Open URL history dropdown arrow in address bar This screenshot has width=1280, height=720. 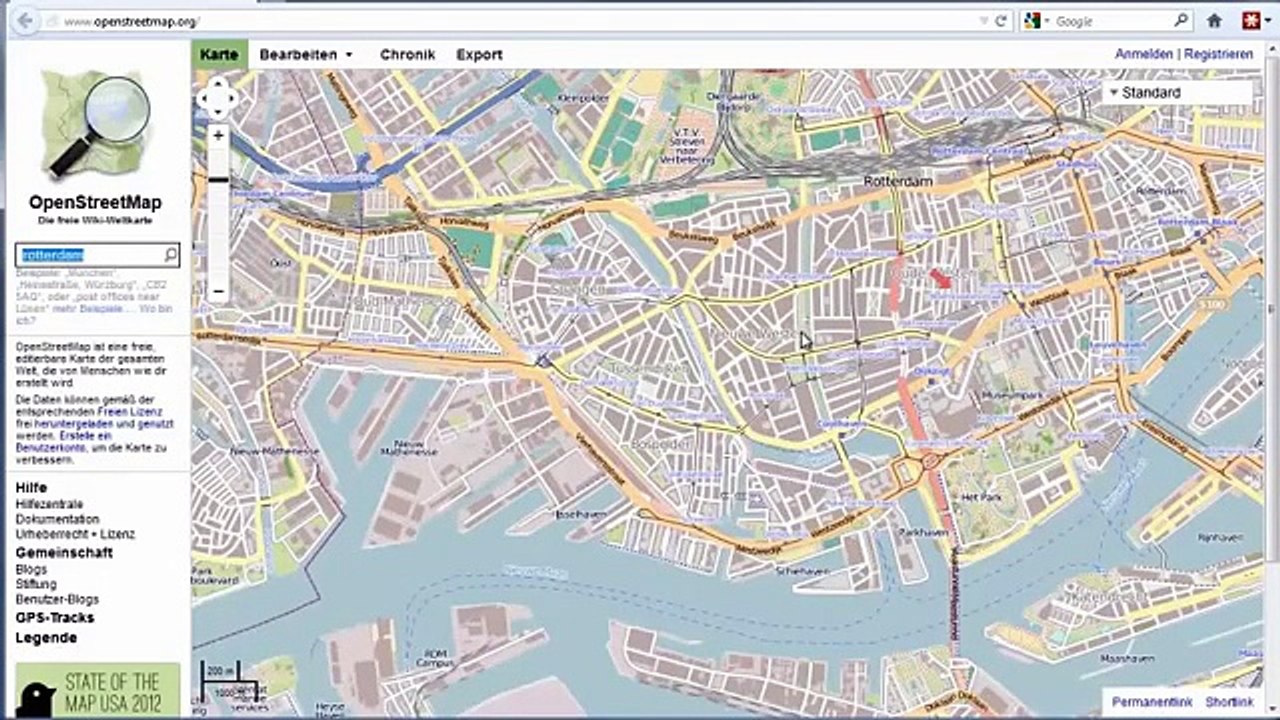point(983,21)
